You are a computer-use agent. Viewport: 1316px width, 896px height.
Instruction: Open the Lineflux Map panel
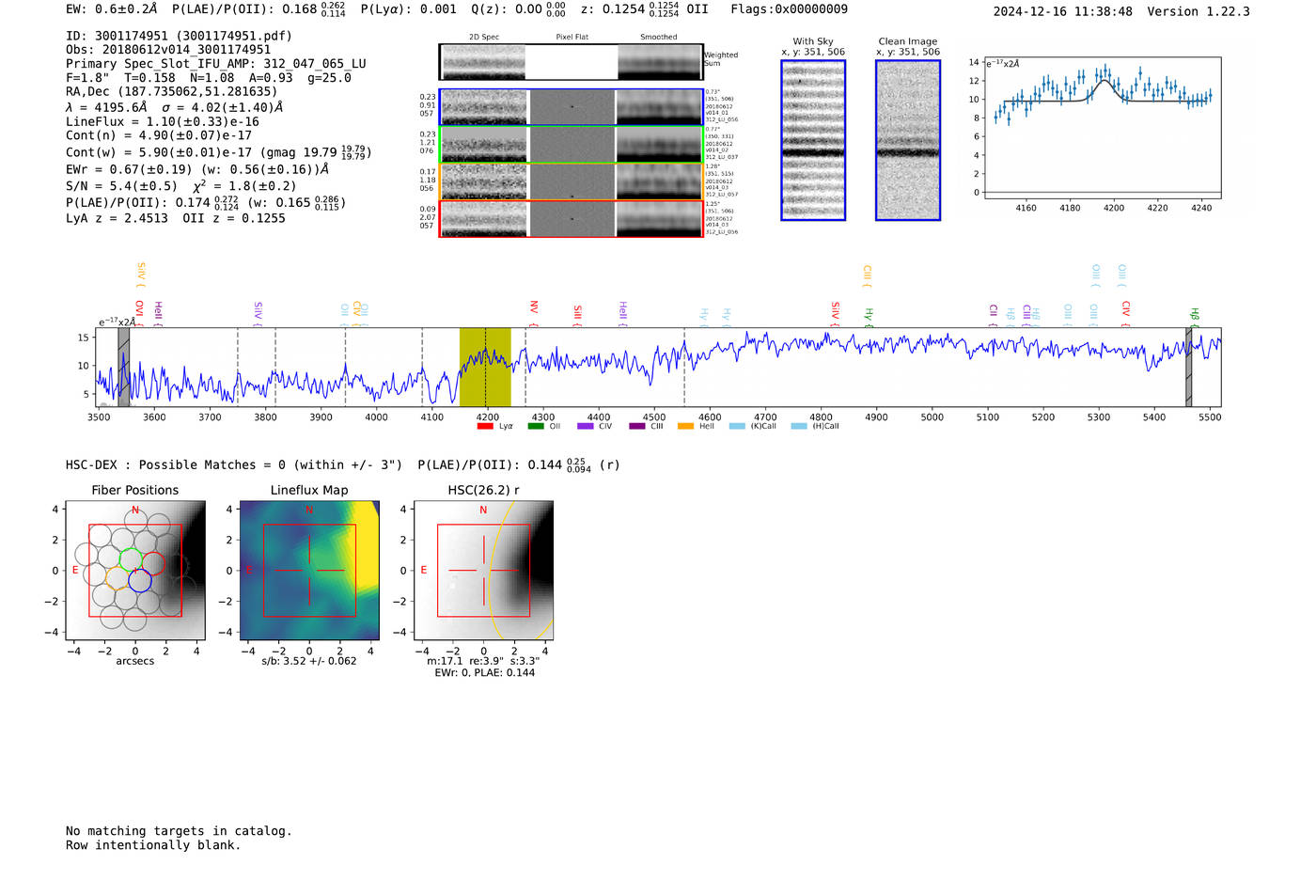pyautogui.click(x=309, y=571)
